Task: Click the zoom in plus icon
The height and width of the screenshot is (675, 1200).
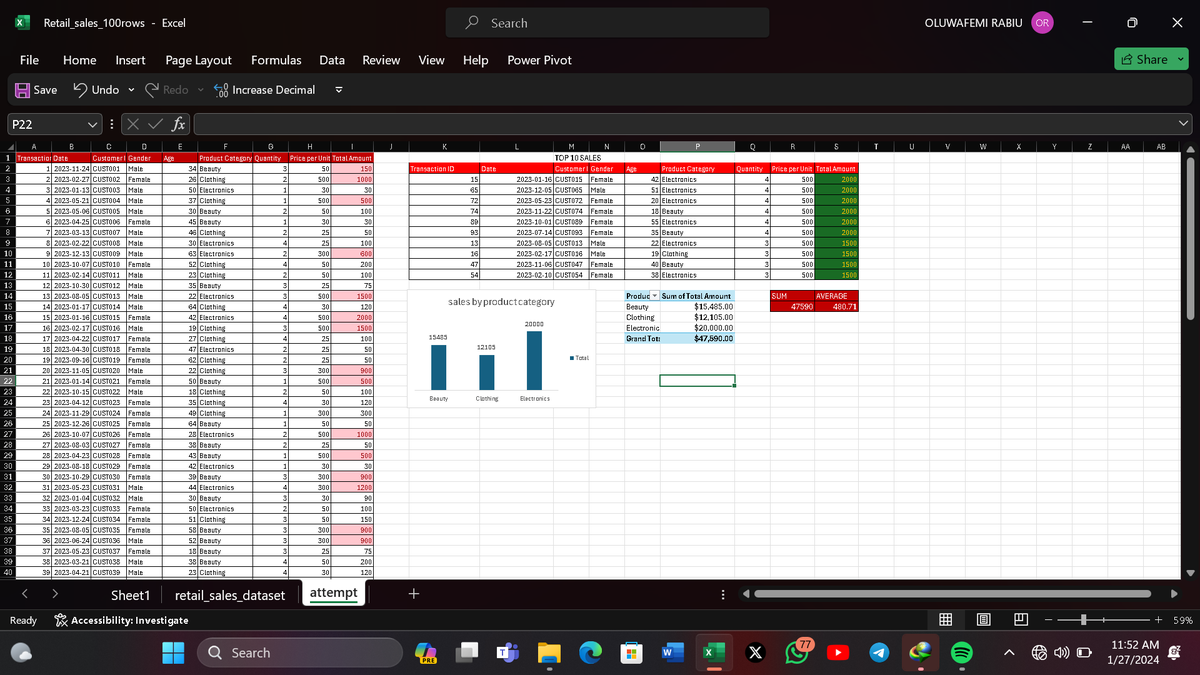Action: 1159,620
